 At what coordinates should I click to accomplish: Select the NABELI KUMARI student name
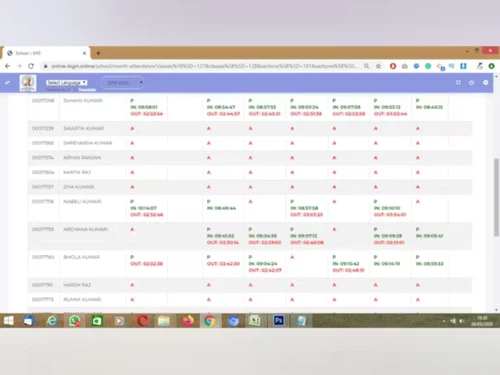pos(82,202)
